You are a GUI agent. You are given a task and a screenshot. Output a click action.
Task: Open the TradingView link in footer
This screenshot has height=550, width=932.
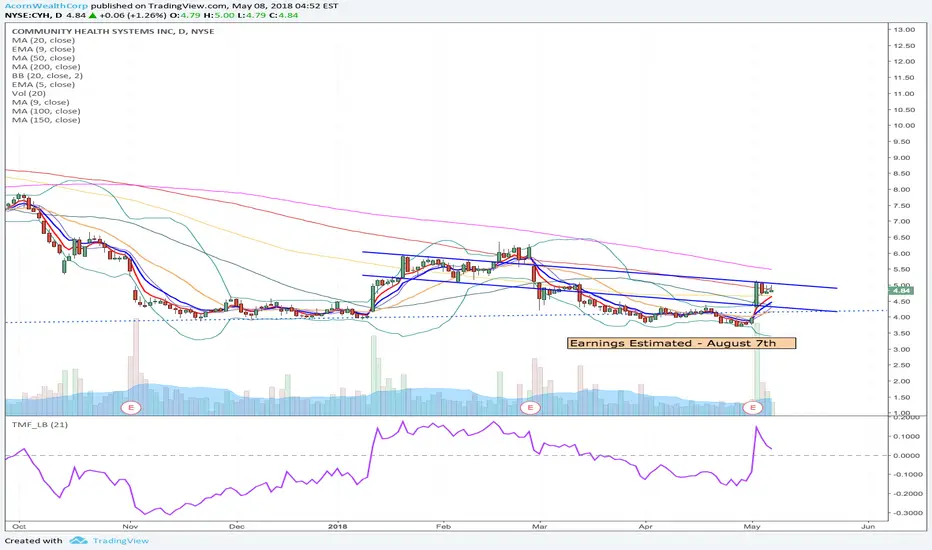pos(121,540)
